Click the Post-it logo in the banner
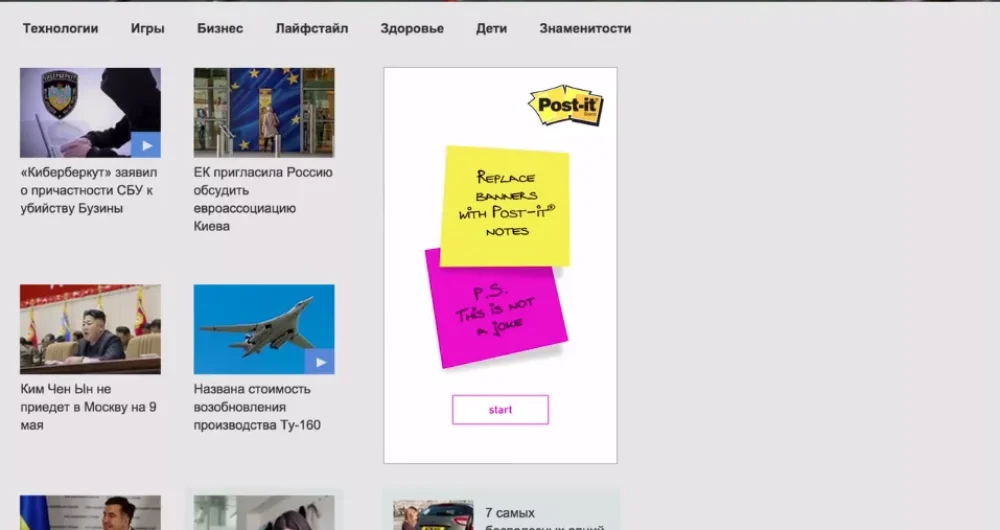 point(566,105)
